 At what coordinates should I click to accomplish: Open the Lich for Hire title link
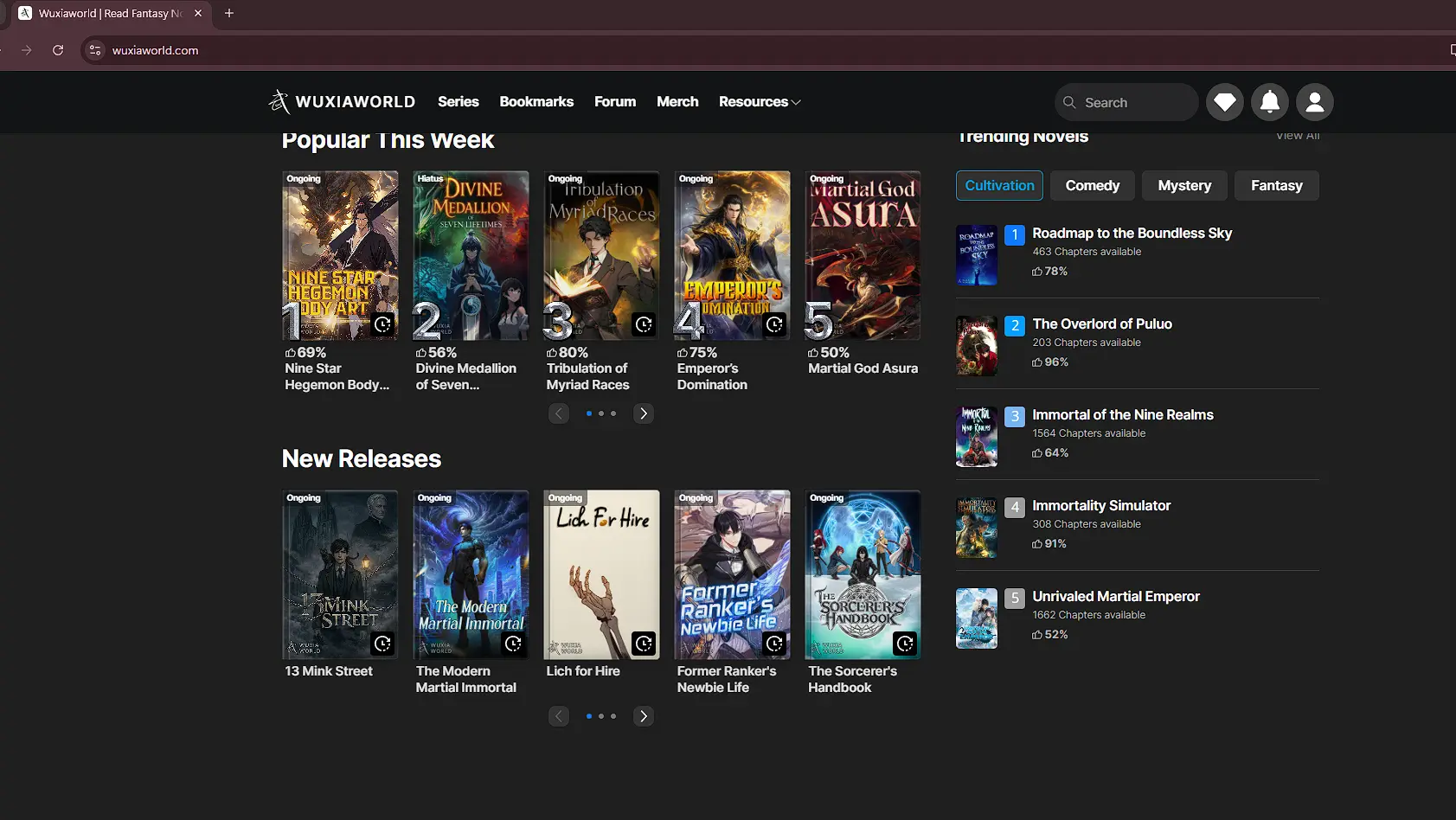(x=583, y=671)
